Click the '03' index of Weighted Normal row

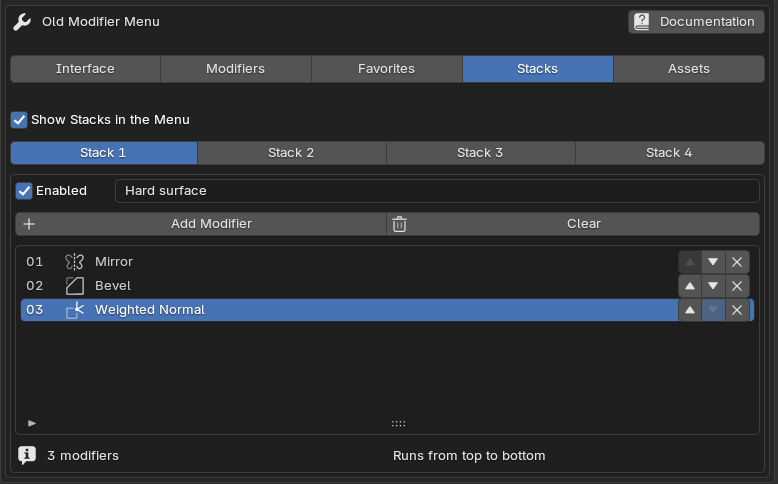point(35,310)
